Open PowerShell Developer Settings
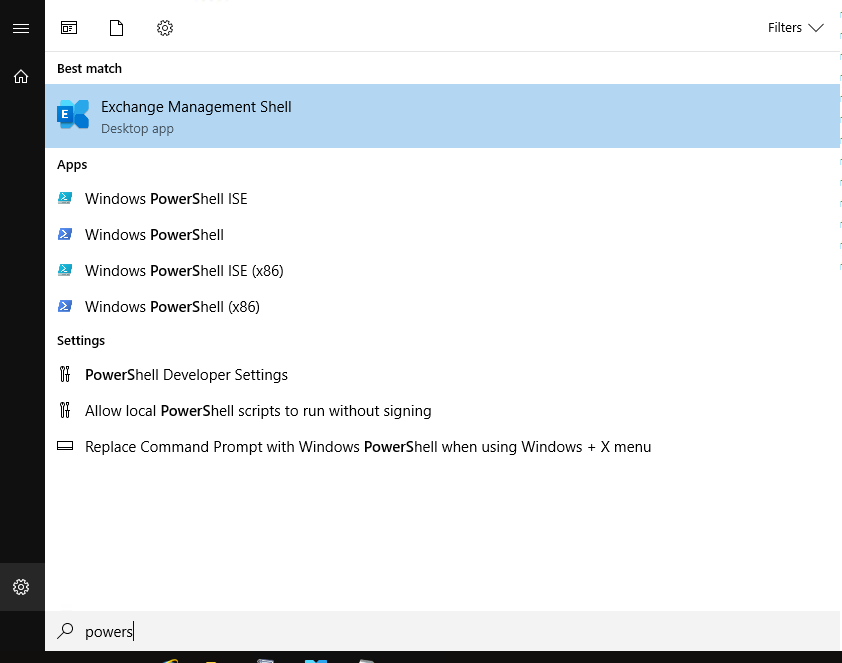Screen dimensions: 842x663 [x=442, y=375]
